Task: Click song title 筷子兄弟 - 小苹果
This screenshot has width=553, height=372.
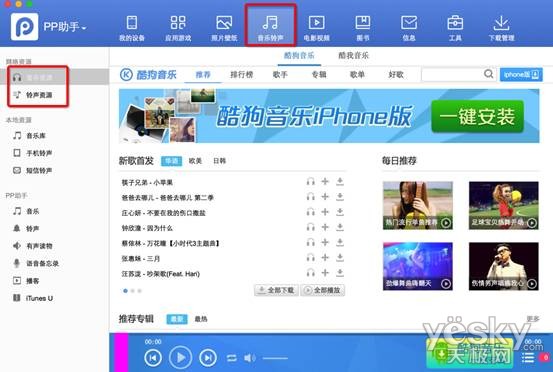Action: pos(147,183)
